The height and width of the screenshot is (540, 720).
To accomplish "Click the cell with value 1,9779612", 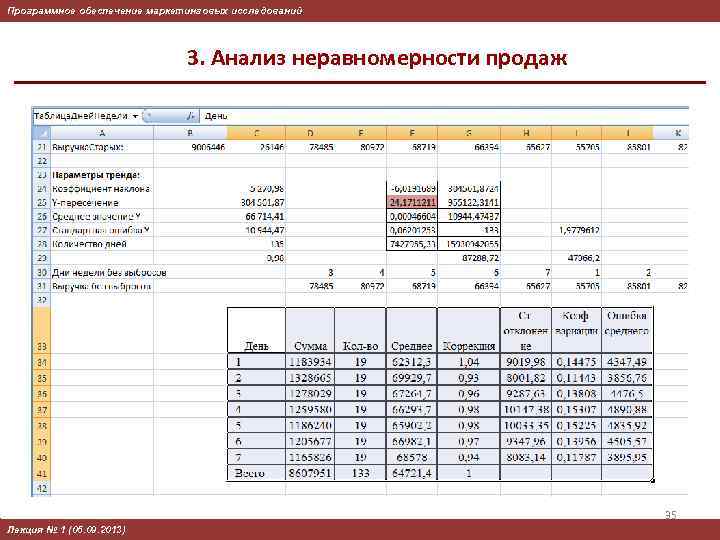I will coord(576,230).
